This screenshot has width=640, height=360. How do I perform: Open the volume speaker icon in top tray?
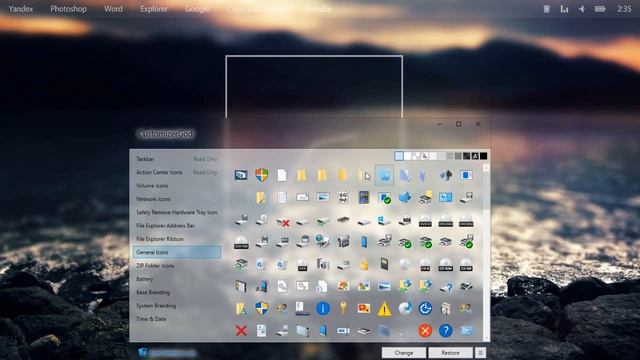pyautogui.click(x=582, y=9)
